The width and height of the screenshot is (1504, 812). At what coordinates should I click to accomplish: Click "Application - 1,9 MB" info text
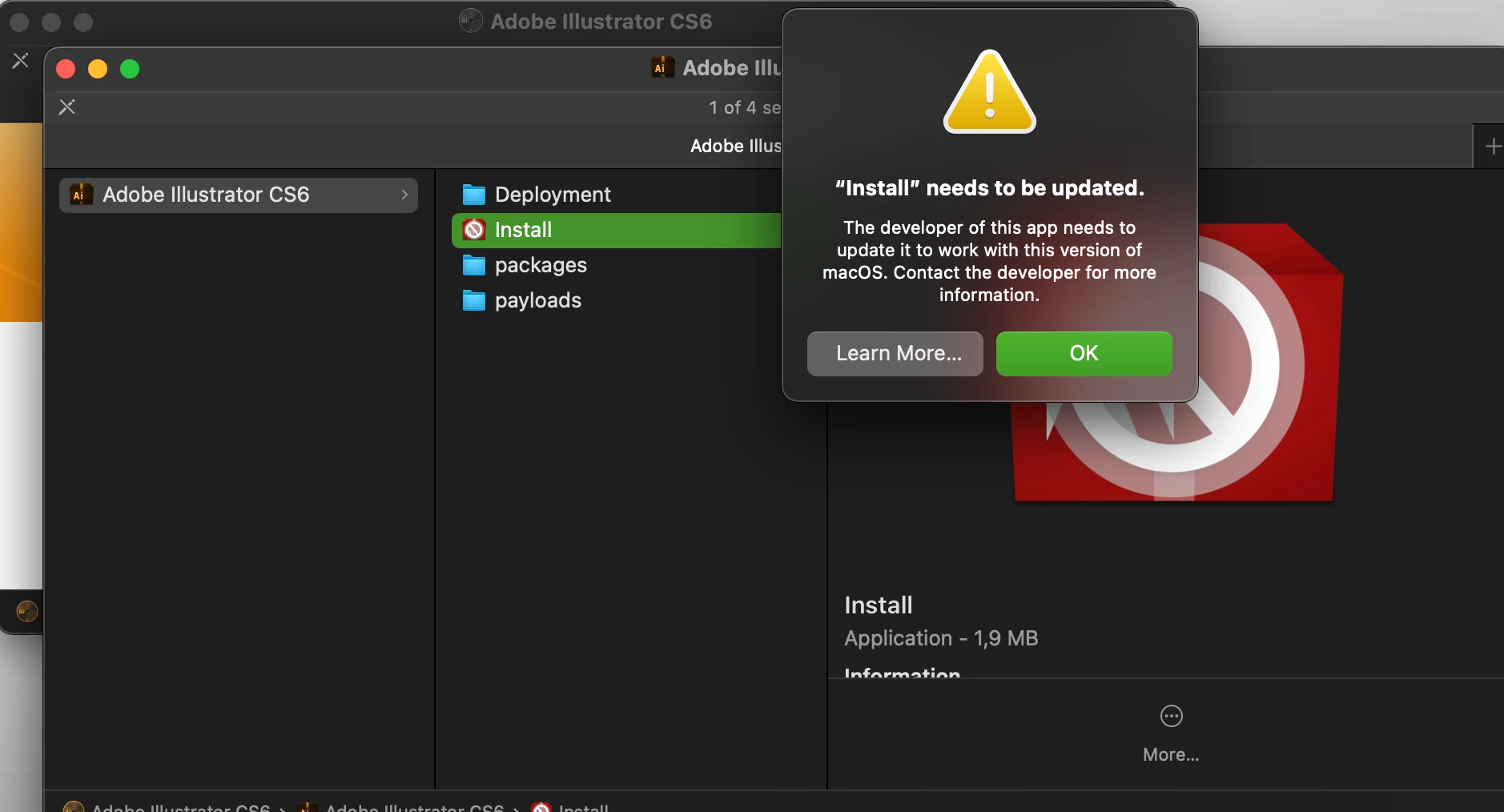tap(941, 638)
